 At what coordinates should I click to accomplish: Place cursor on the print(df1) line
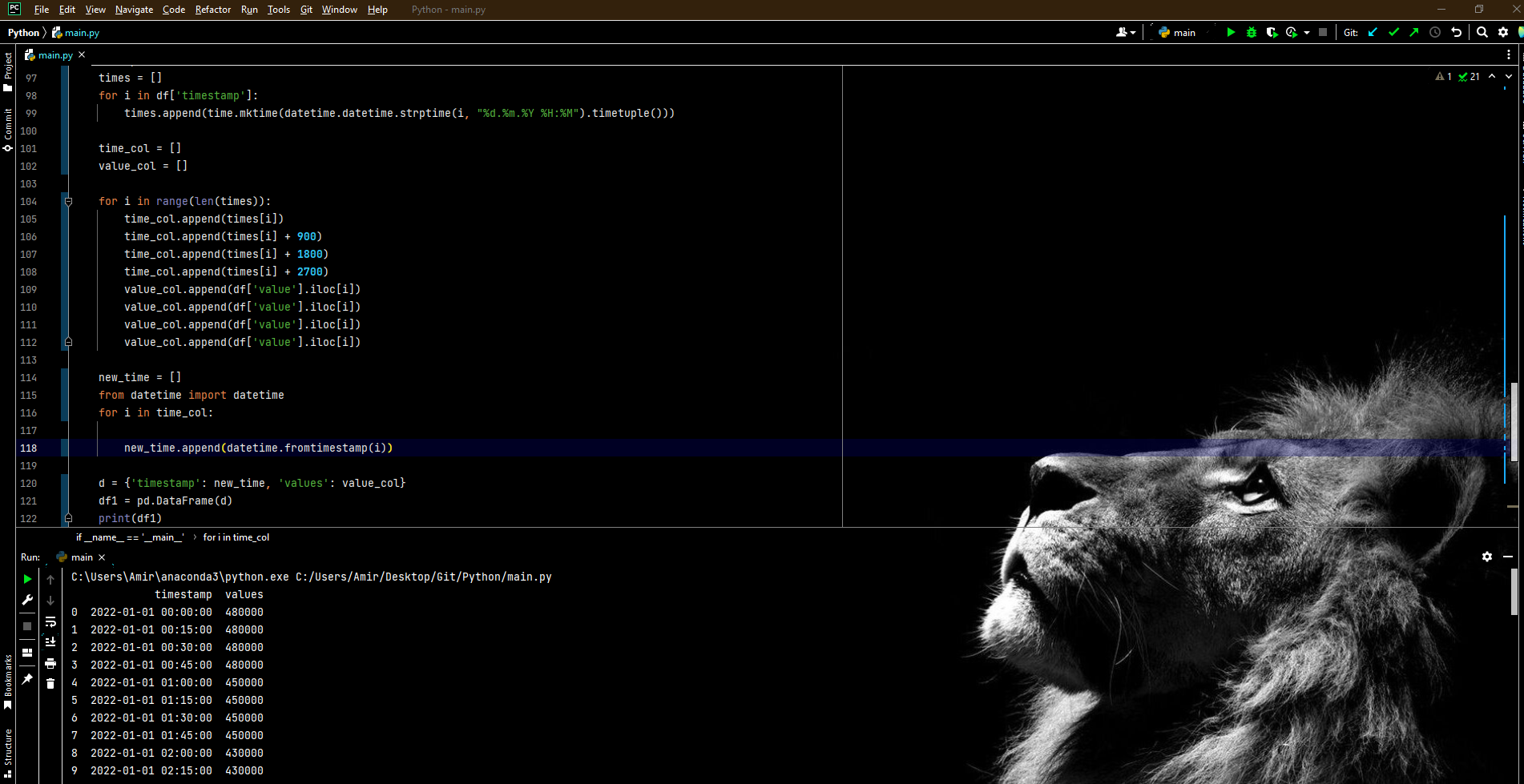tap(130, 518)
